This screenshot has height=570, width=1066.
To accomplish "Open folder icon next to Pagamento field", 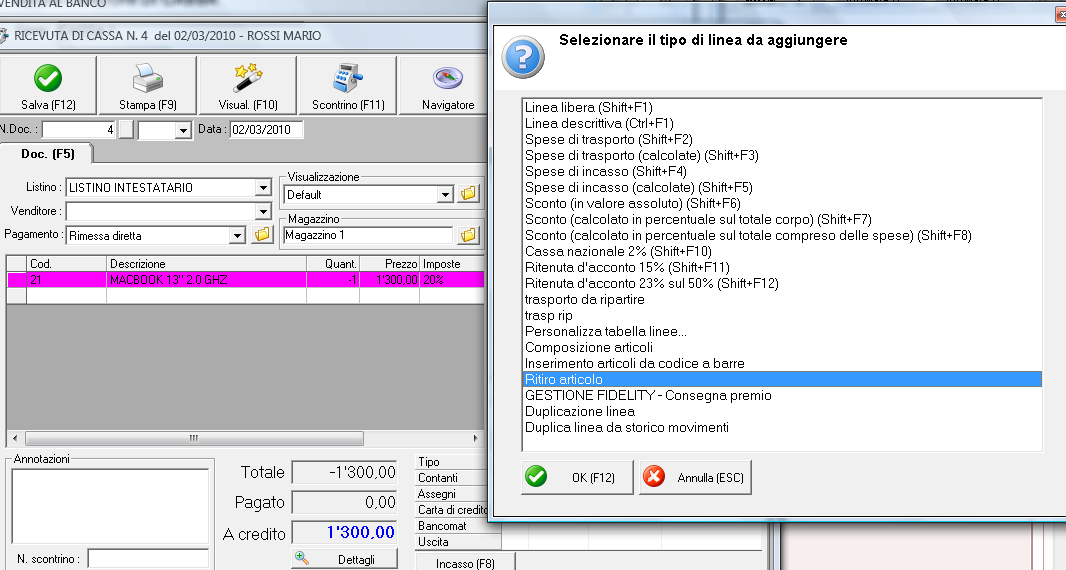I will [262, 235].
